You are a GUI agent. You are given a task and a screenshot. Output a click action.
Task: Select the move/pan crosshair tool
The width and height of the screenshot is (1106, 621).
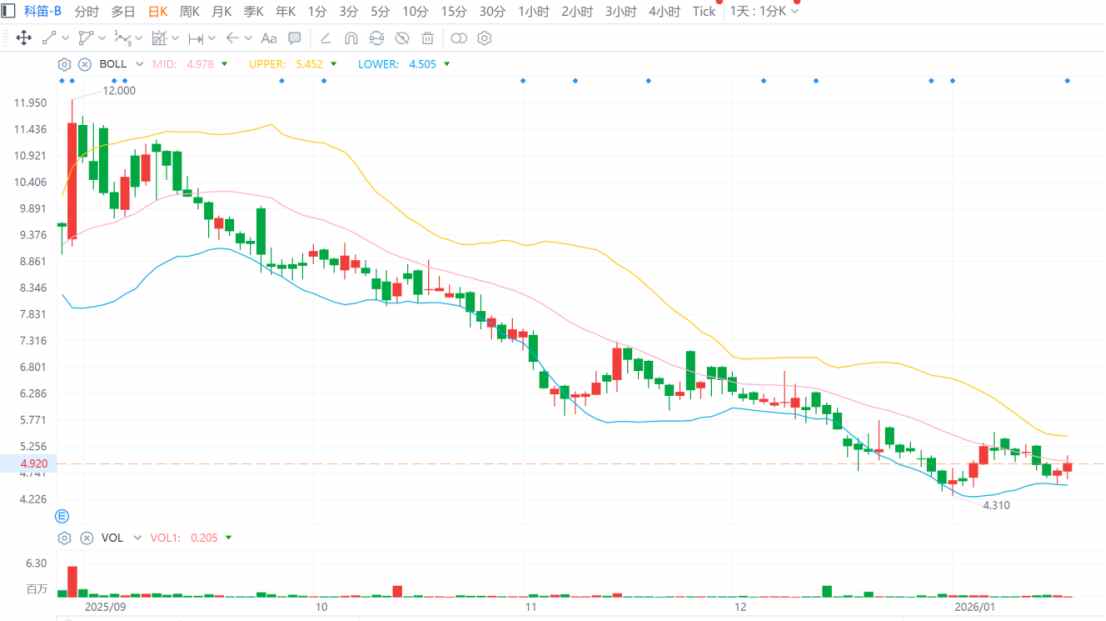(x=22, y=38)
